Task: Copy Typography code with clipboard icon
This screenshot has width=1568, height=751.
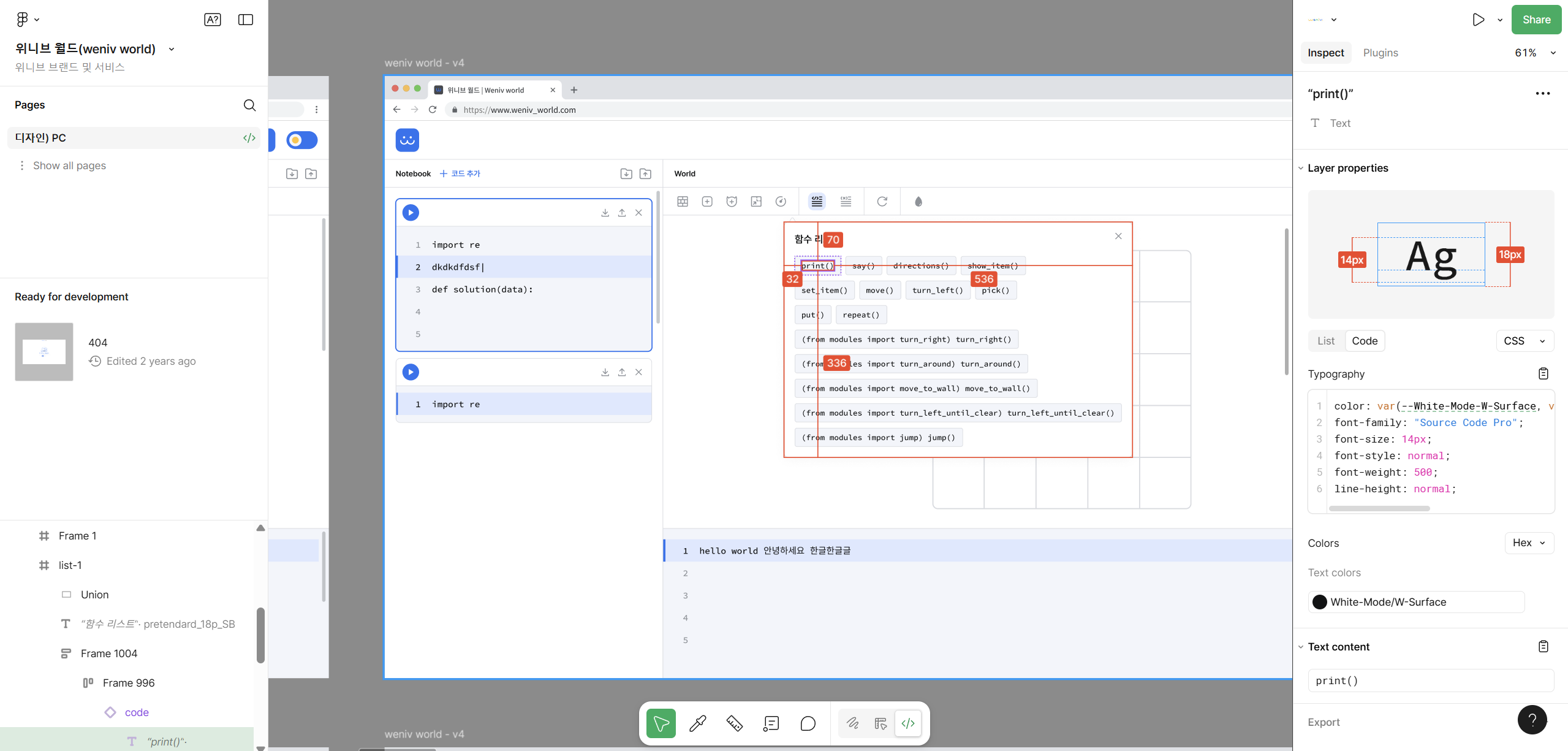Action: pyautogui.click(x=1543, y=373)
